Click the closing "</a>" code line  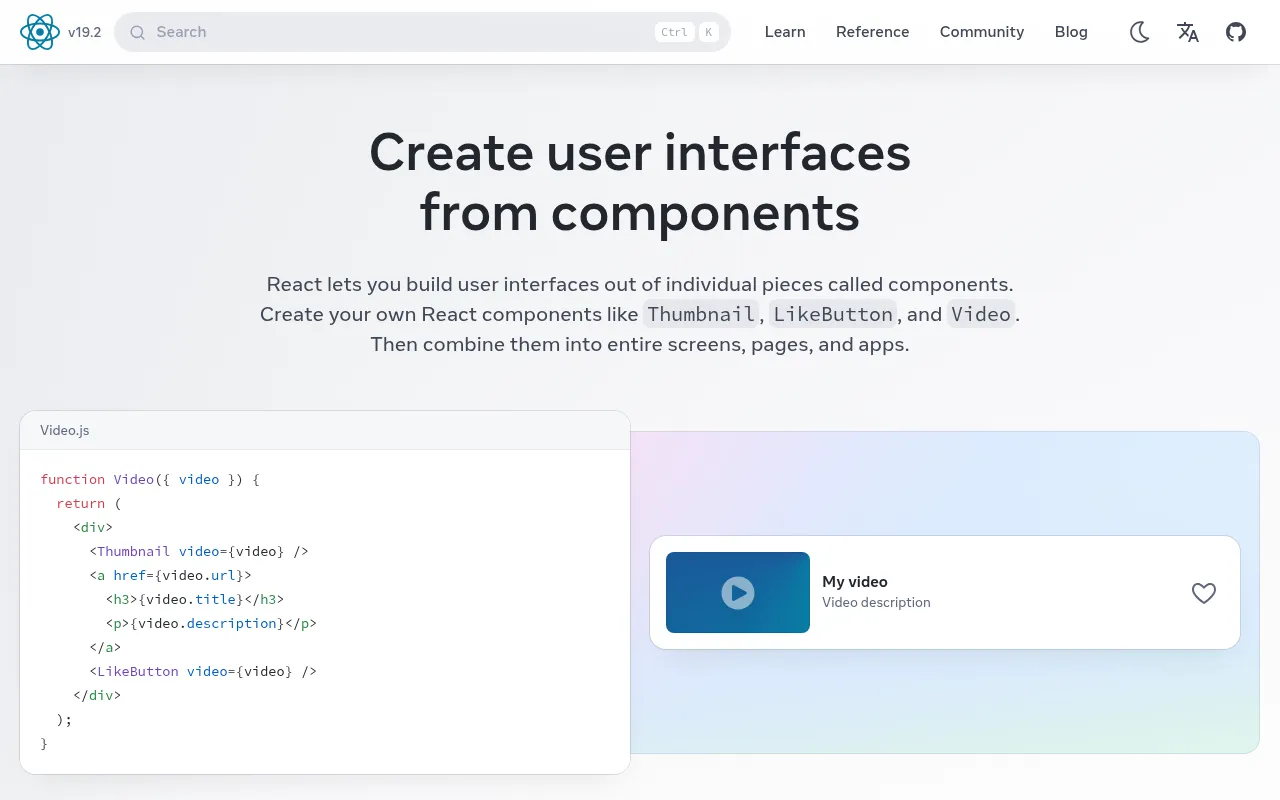click(105, 647)
